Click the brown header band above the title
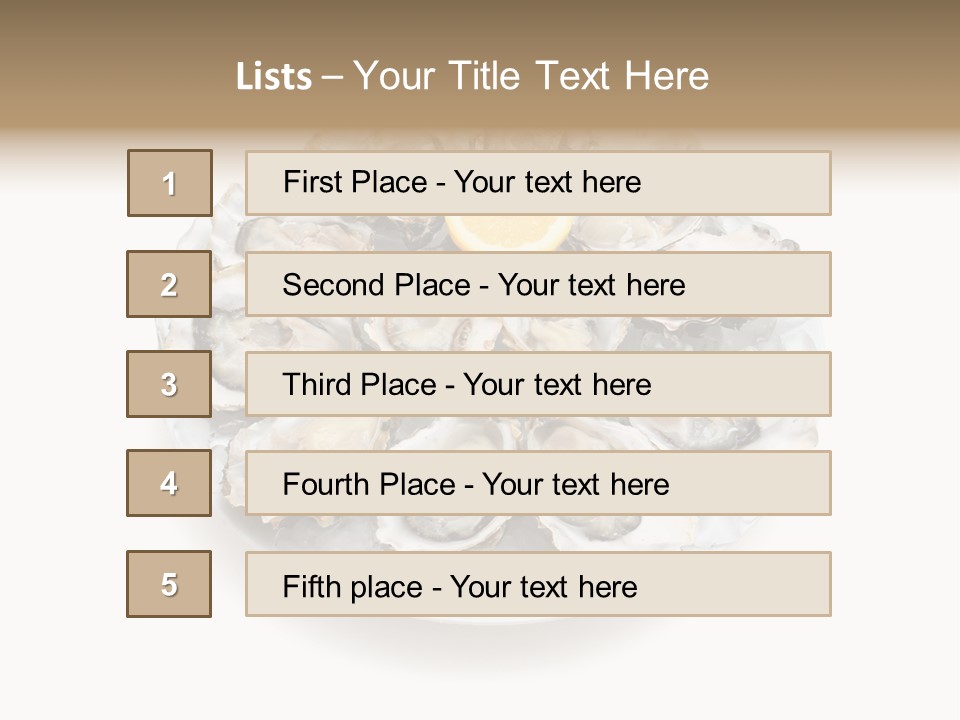 click(x=480, y=25)
